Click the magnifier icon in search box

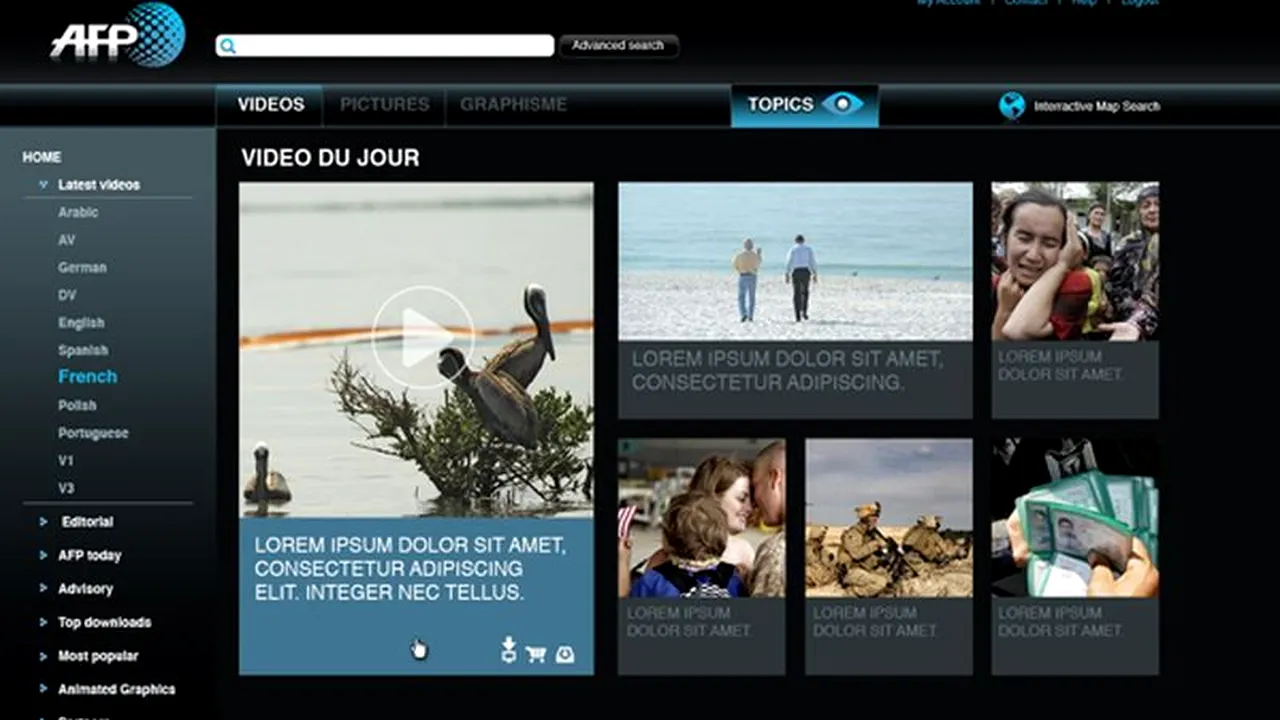228,46
